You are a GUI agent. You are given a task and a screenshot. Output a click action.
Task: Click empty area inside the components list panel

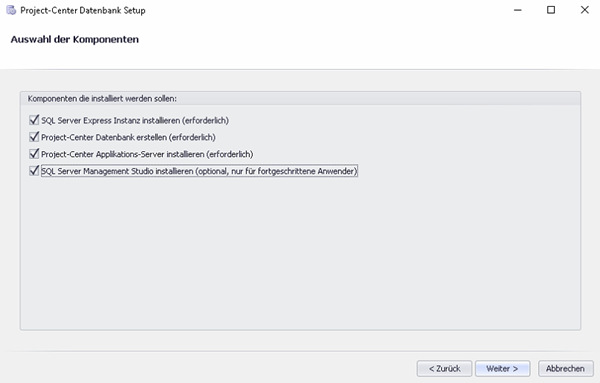click(300, 253)
